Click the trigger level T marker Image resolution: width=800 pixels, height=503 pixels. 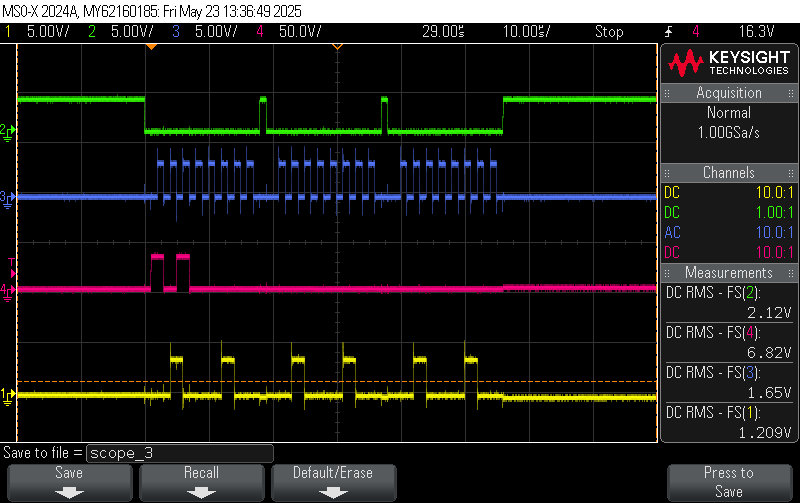(x=12, y=268)
